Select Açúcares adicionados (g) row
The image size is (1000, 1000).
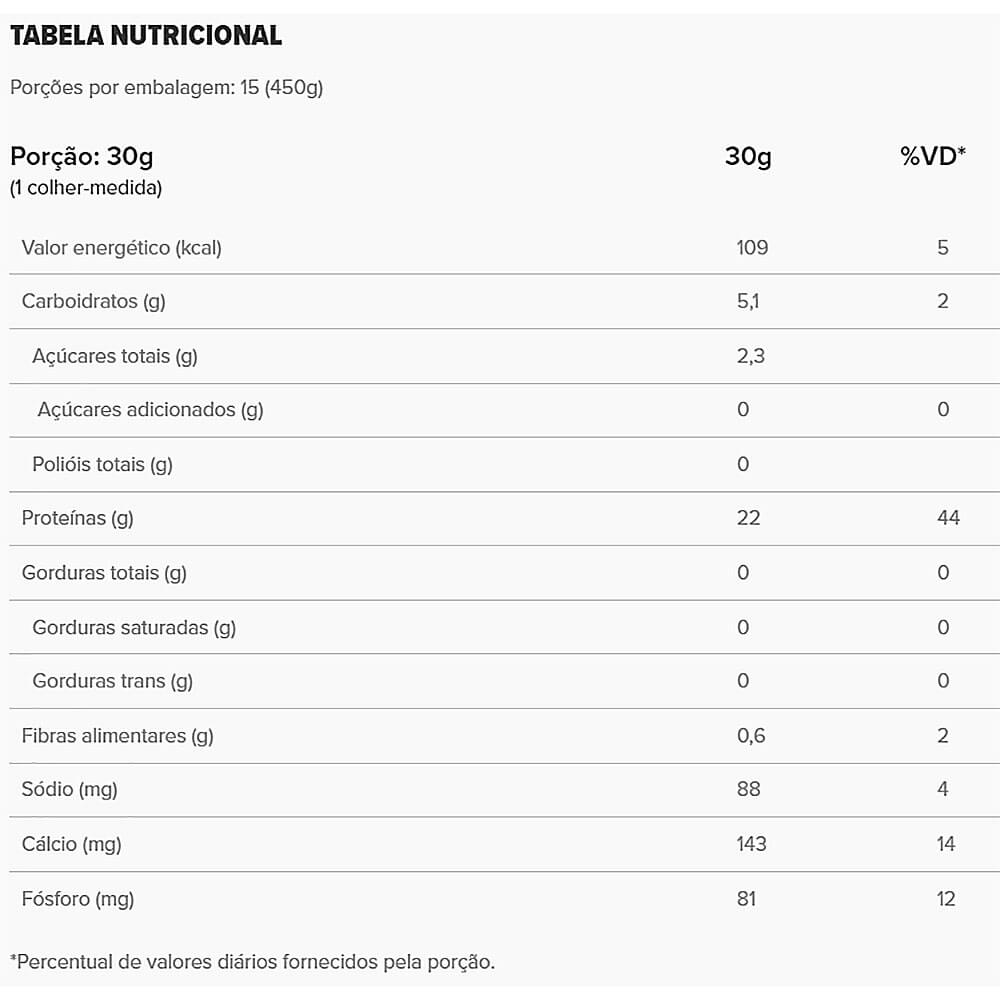(150, 410)
